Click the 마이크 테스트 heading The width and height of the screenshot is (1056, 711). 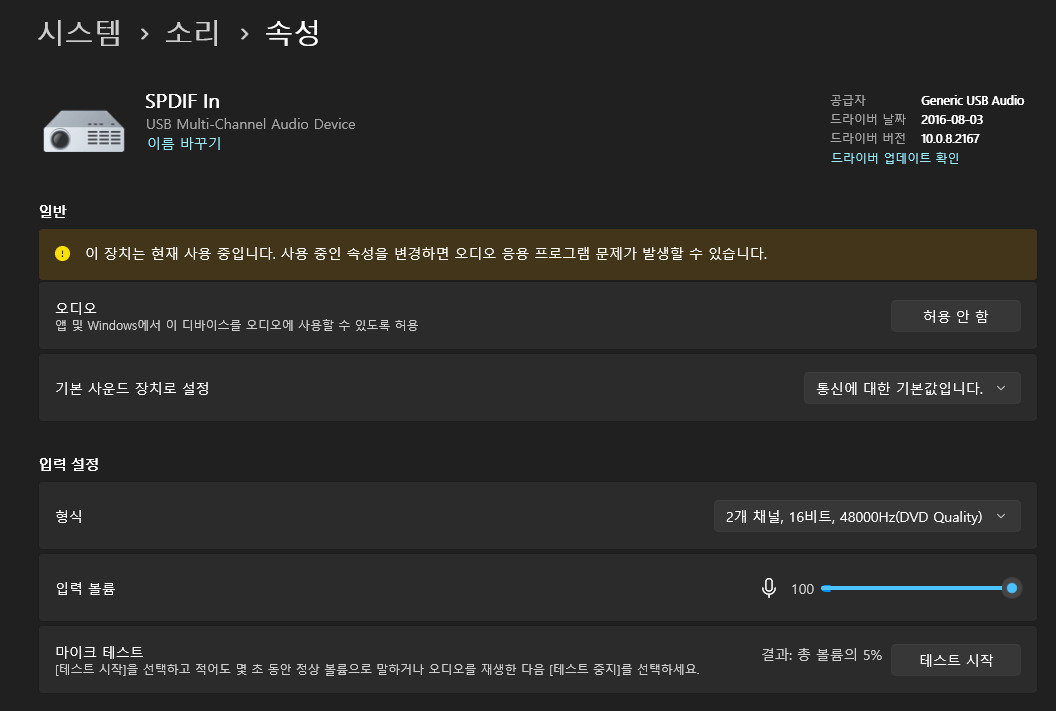click(x=99, y=652)
